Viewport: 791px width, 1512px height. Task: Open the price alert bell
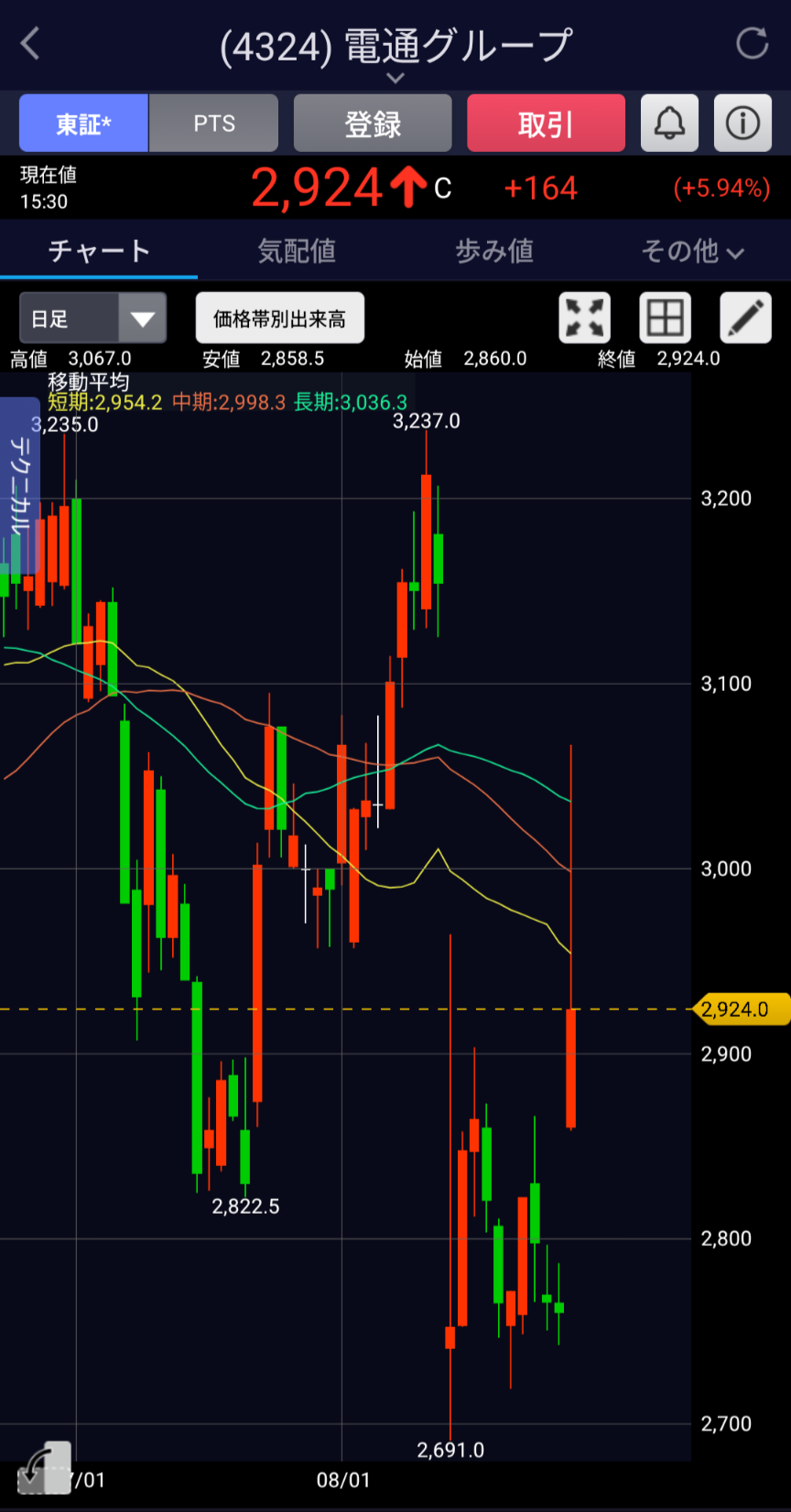click(x=669, y=123)
